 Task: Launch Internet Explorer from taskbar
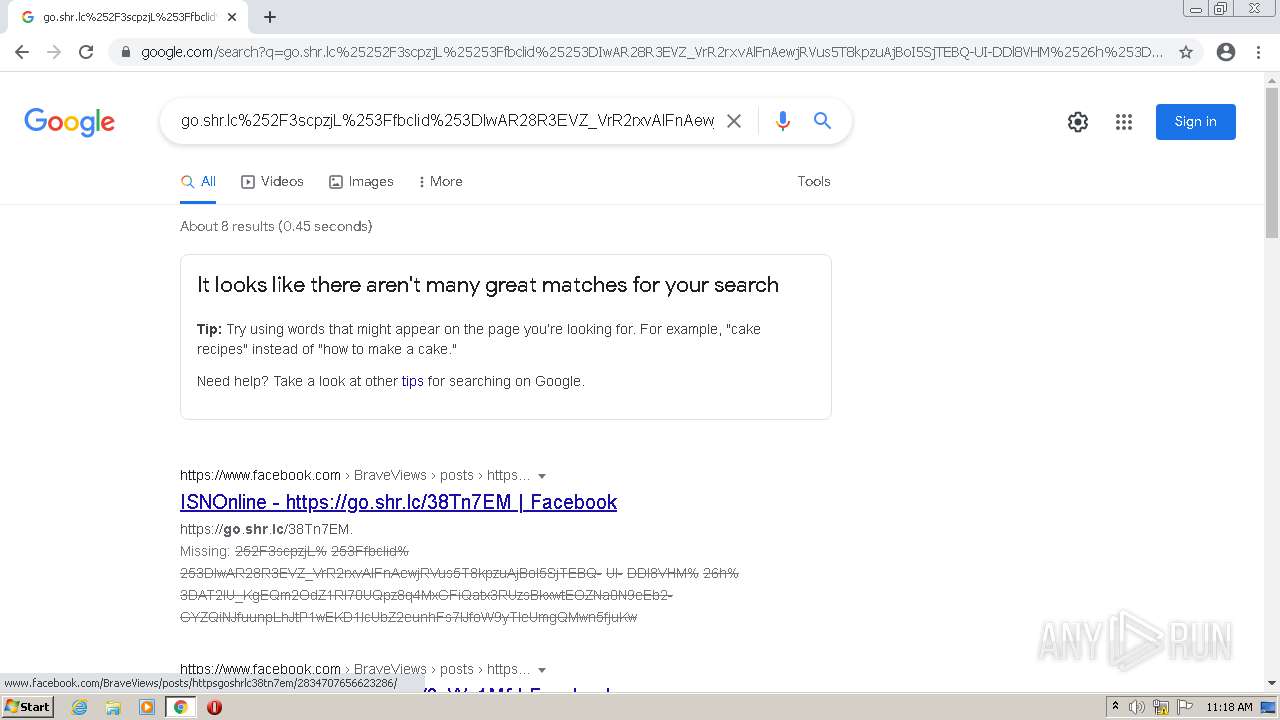pos(80,707)
